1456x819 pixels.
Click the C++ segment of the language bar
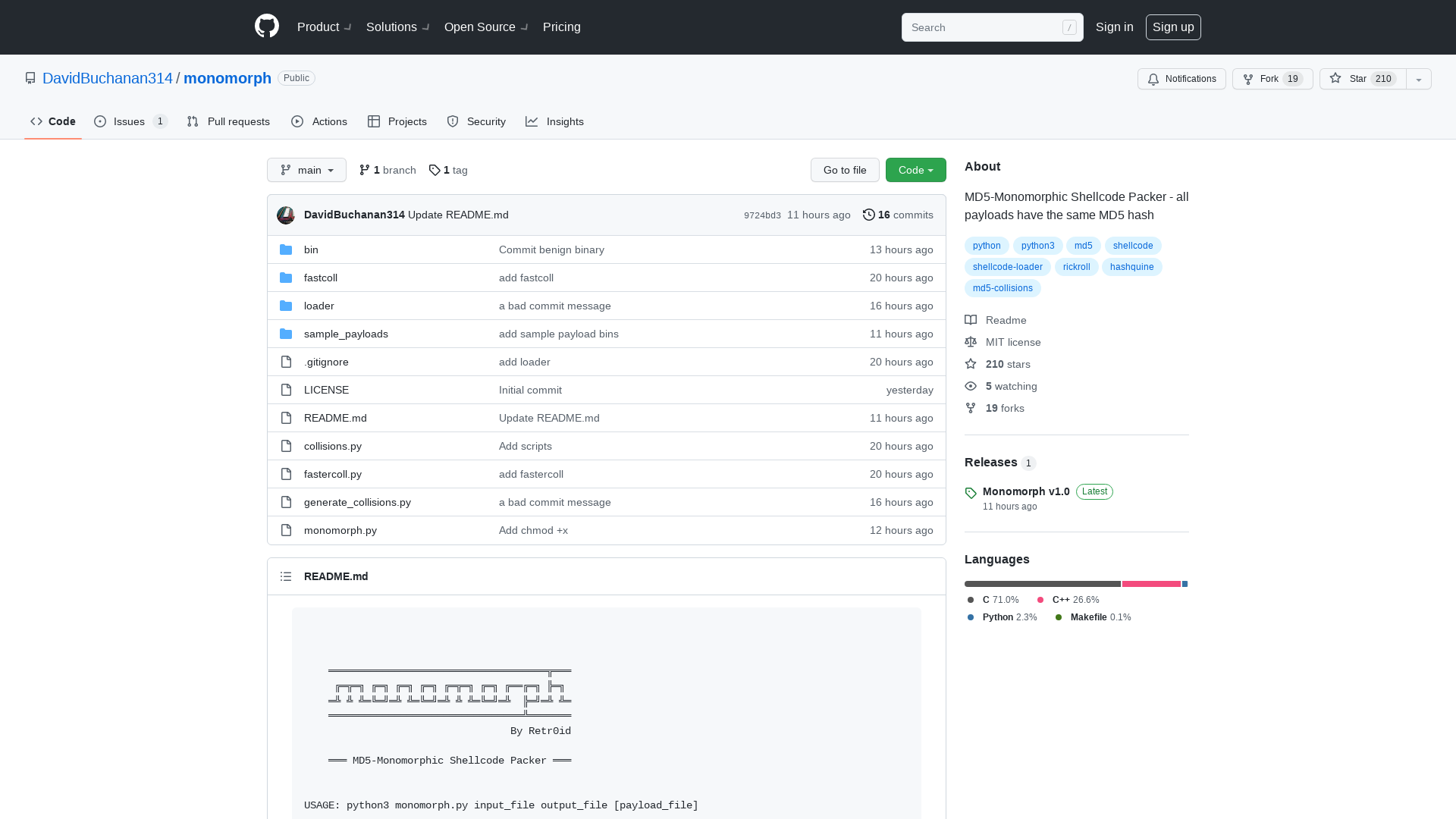pos(1150,584)
